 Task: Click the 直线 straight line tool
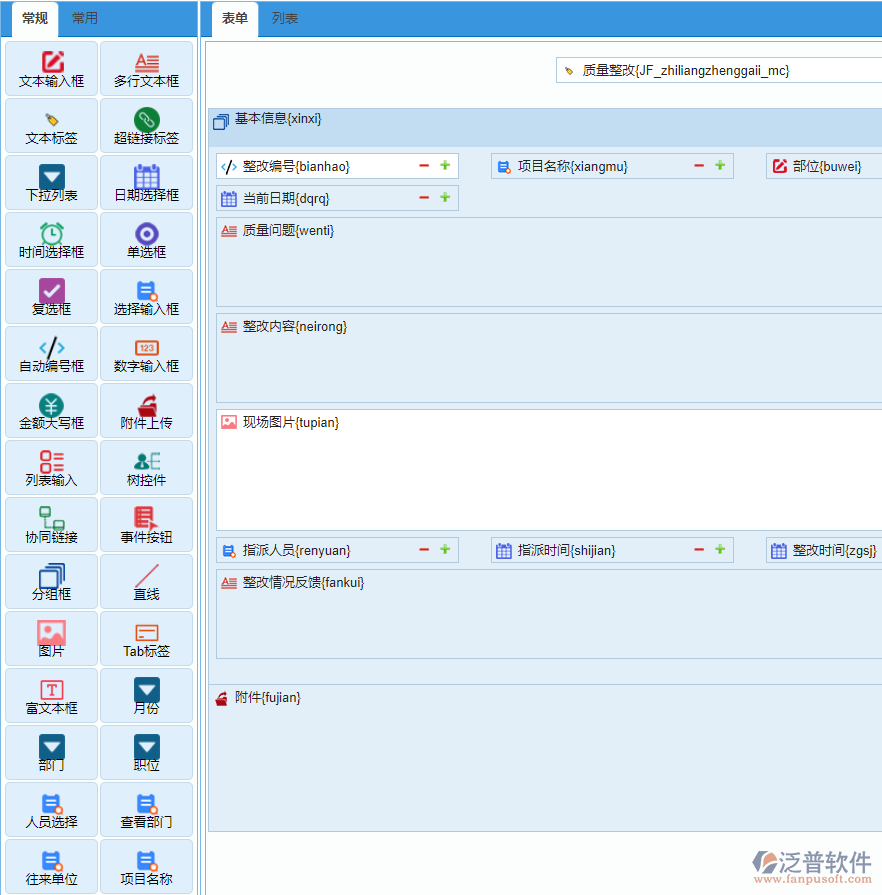pos(146,581)
